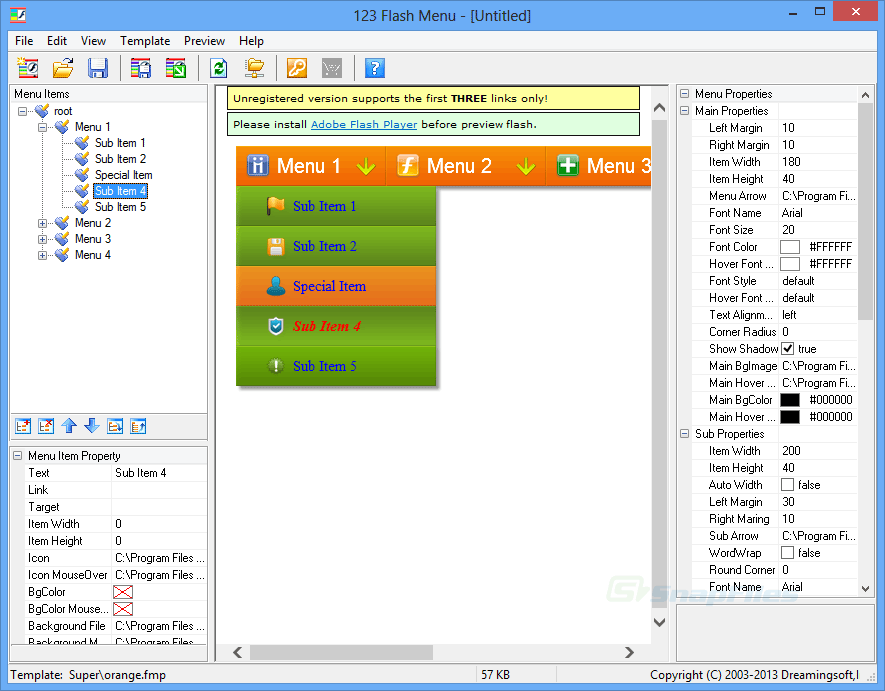Click properties panel scroll down arrow
The height and width of the screenshot is (691, 885).
pos(865,589)
